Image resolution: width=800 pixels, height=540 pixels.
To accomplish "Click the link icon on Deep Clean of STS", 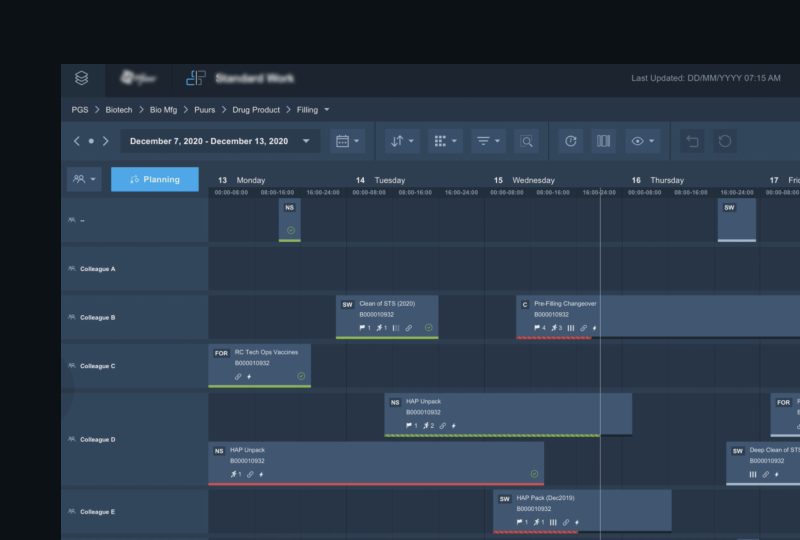I will [765, 474].
